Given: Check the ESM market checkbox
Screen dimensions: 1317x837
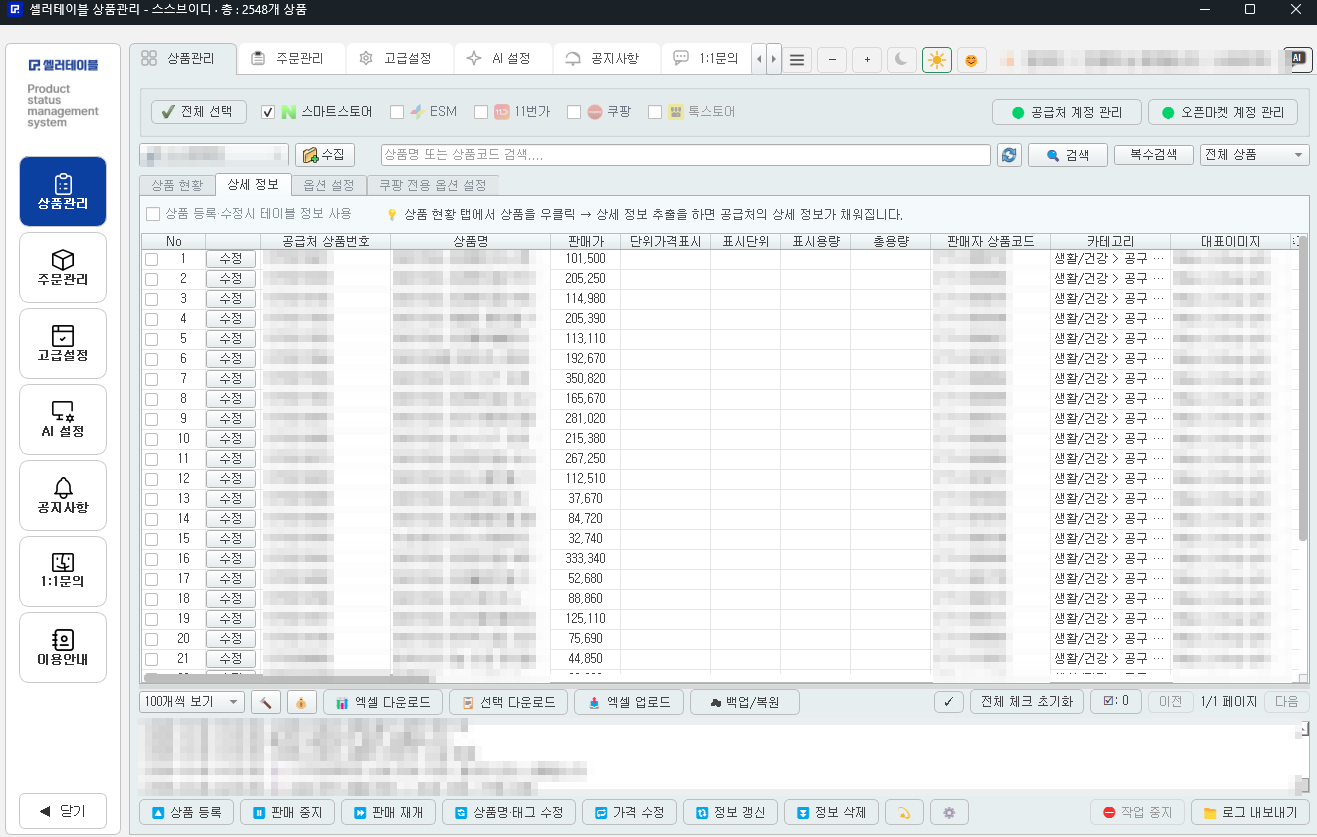Looking at the screenshot, I should pyautogui.click(x=397, y=112).
